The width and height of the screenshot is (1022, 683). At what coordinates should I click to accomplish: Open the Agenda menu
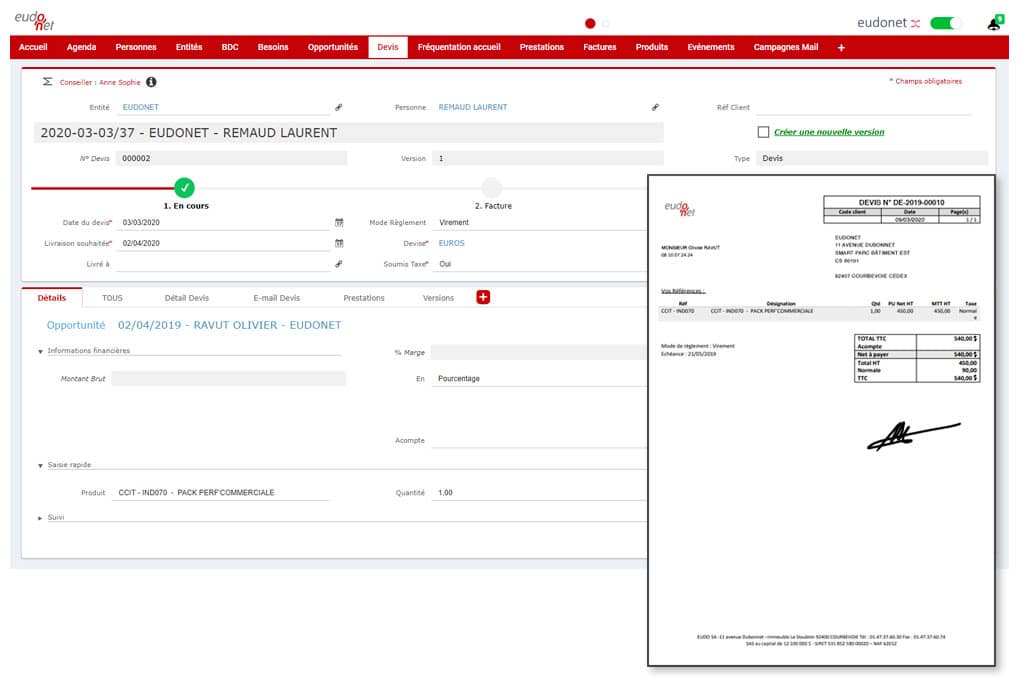pos(81,47)
